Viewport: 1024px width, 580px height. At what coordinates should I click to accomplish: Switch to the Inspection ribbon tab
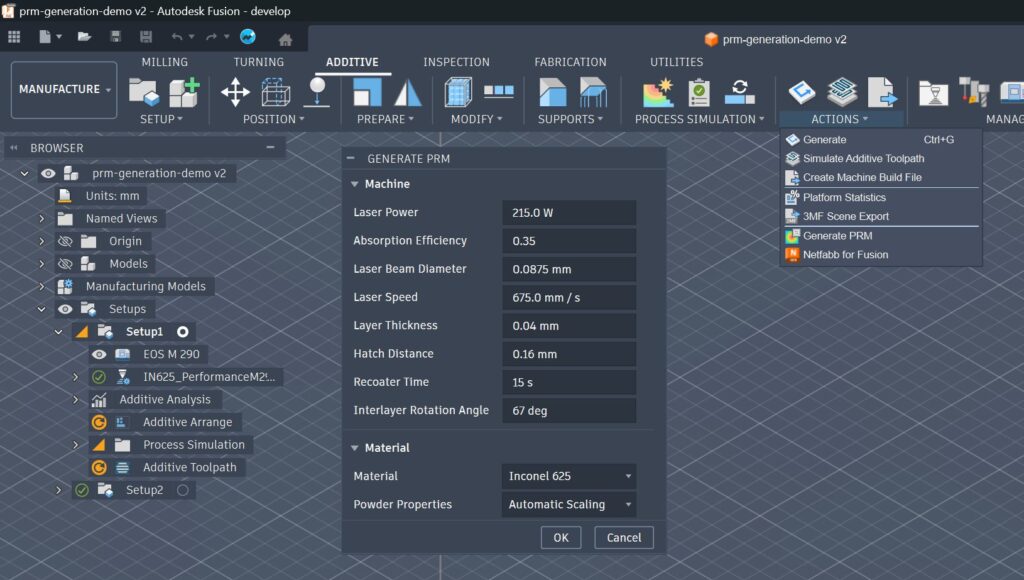click(x=456, y=62)
